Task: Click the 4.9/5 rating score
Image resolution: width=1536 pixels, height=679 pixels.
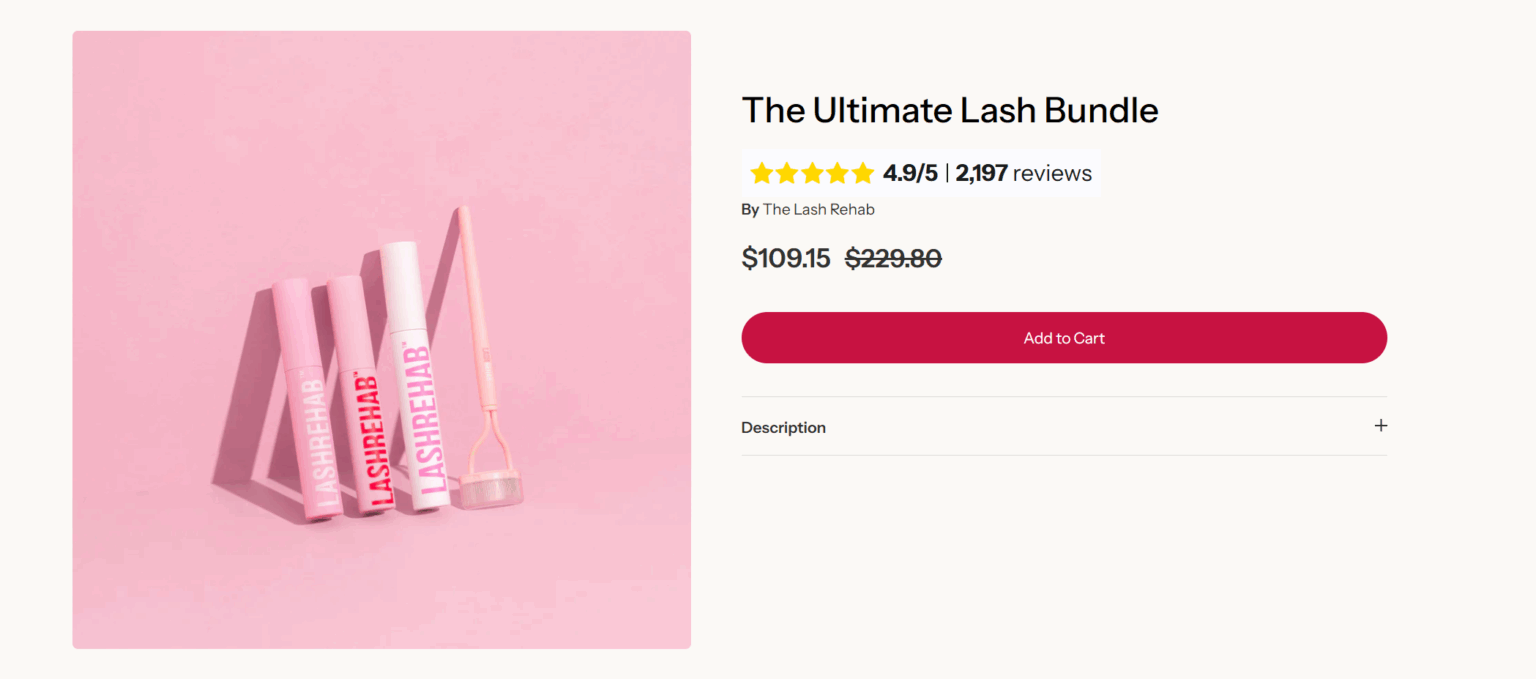Action: pyautogui.click(x=910, y=174)
